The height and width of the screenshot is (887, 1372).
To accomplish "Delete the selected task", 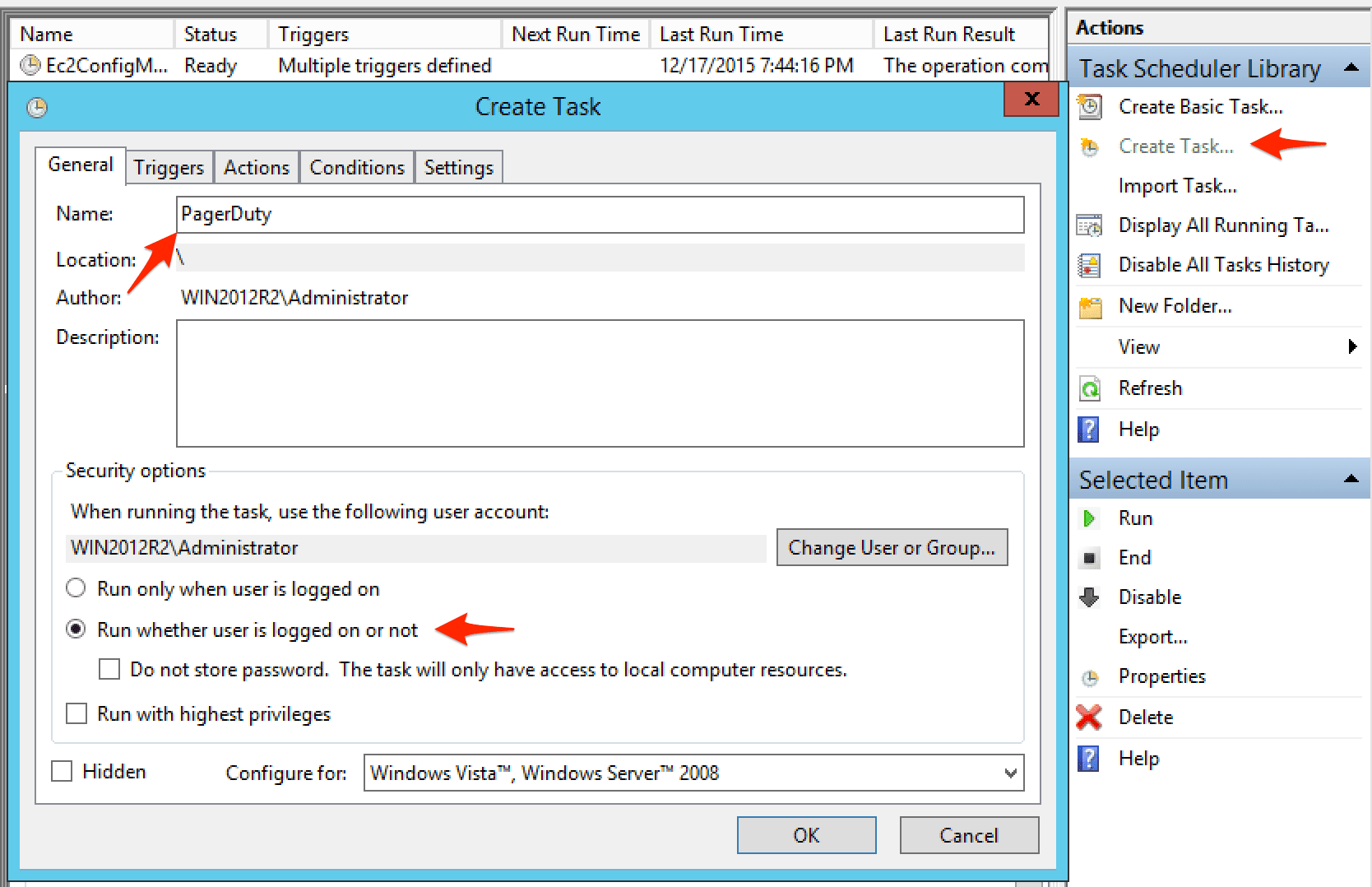I will (1144, 717).
